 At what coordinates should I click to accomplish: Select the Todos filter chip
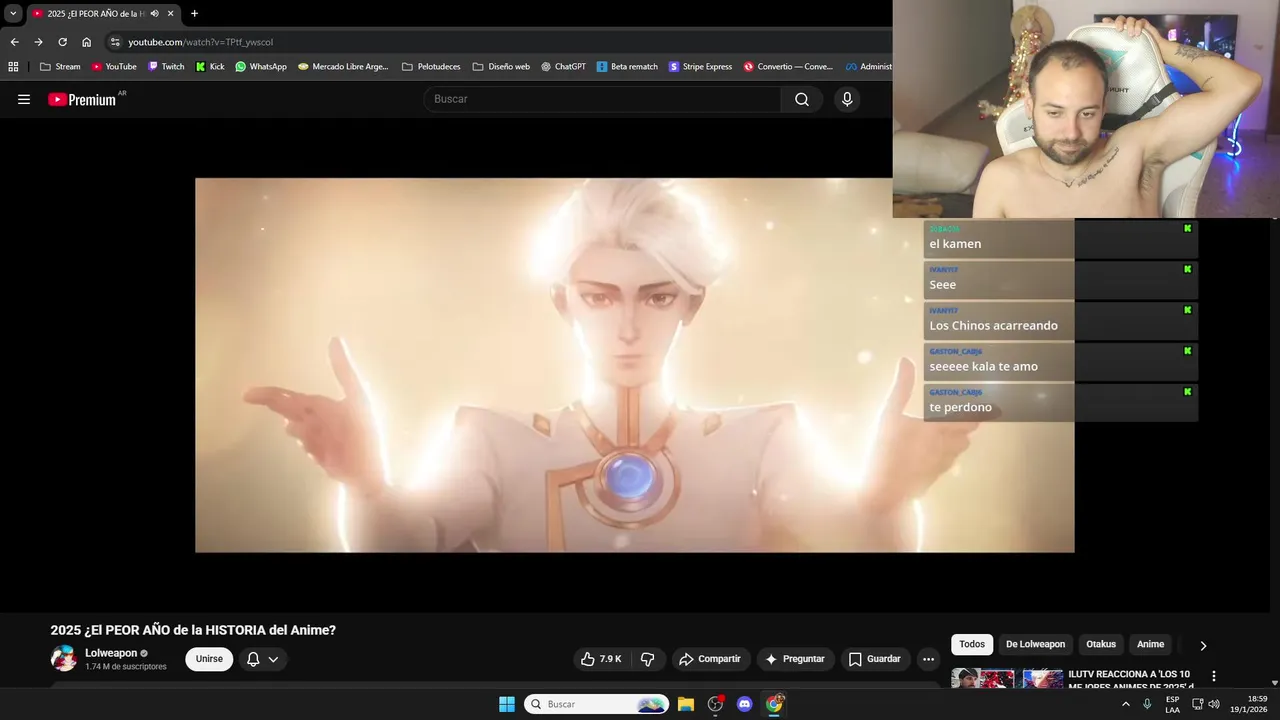pos(972,644)
